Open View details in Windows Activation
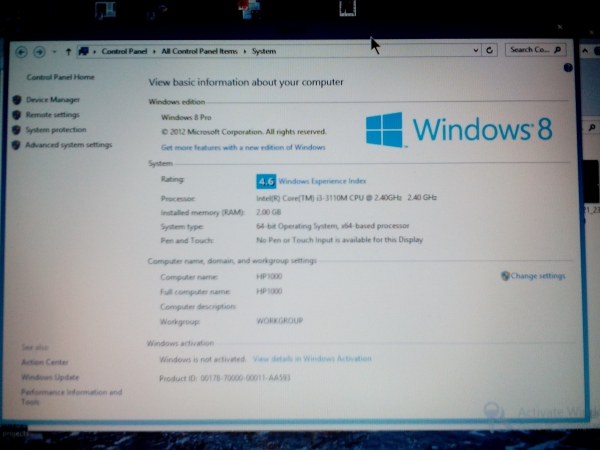Image resolution: width=600 pixels, height=450 pixels. point(312,359)
